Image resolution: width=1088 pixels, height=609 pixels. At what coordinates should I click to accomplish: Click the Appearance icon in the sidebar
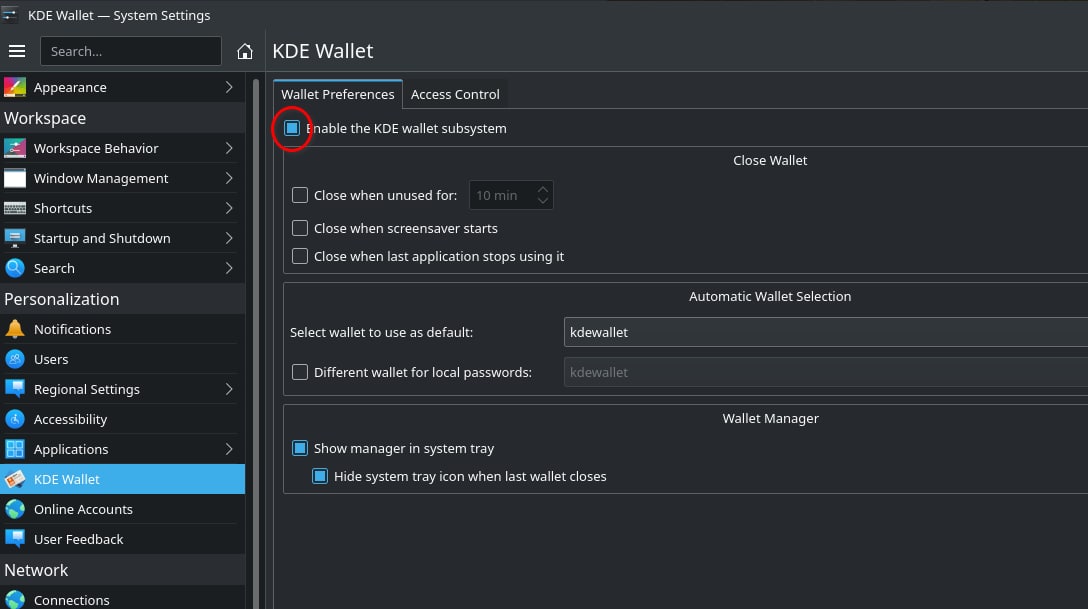15,87
